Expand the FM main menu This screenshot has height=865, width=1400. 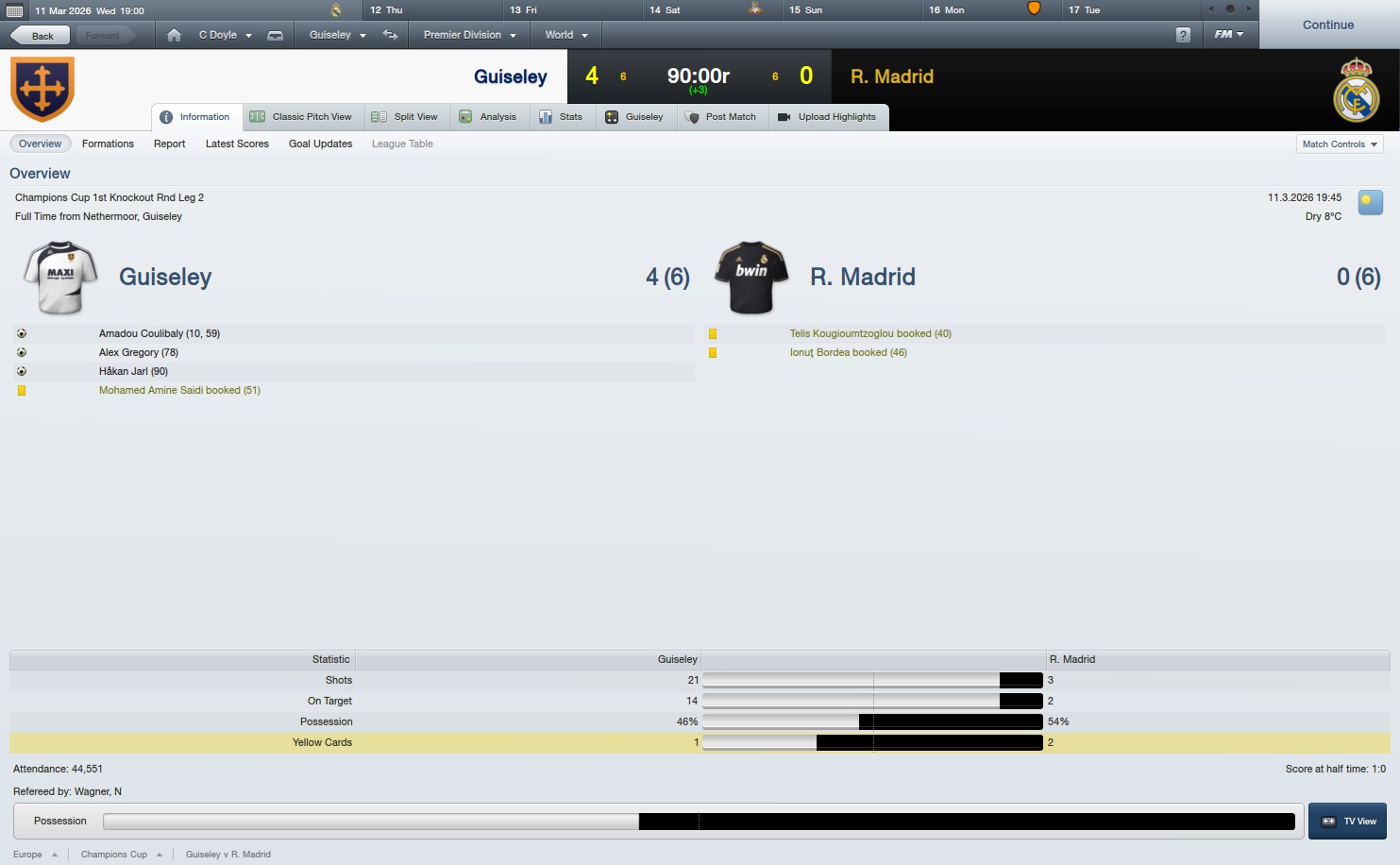tap(1228, 34)
